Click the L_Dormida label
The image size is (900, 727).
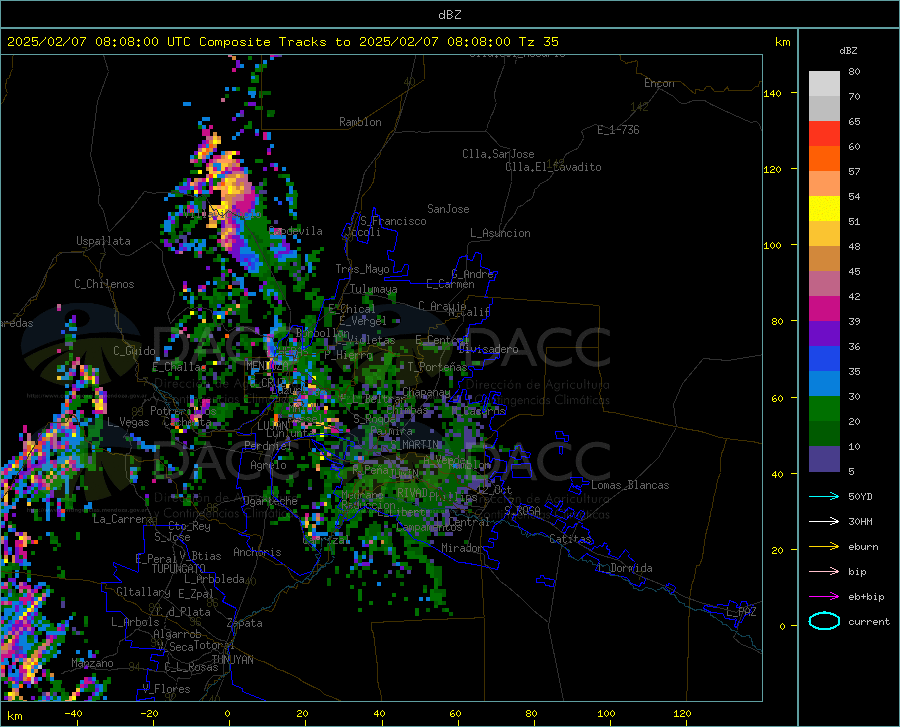coord(624,568)
